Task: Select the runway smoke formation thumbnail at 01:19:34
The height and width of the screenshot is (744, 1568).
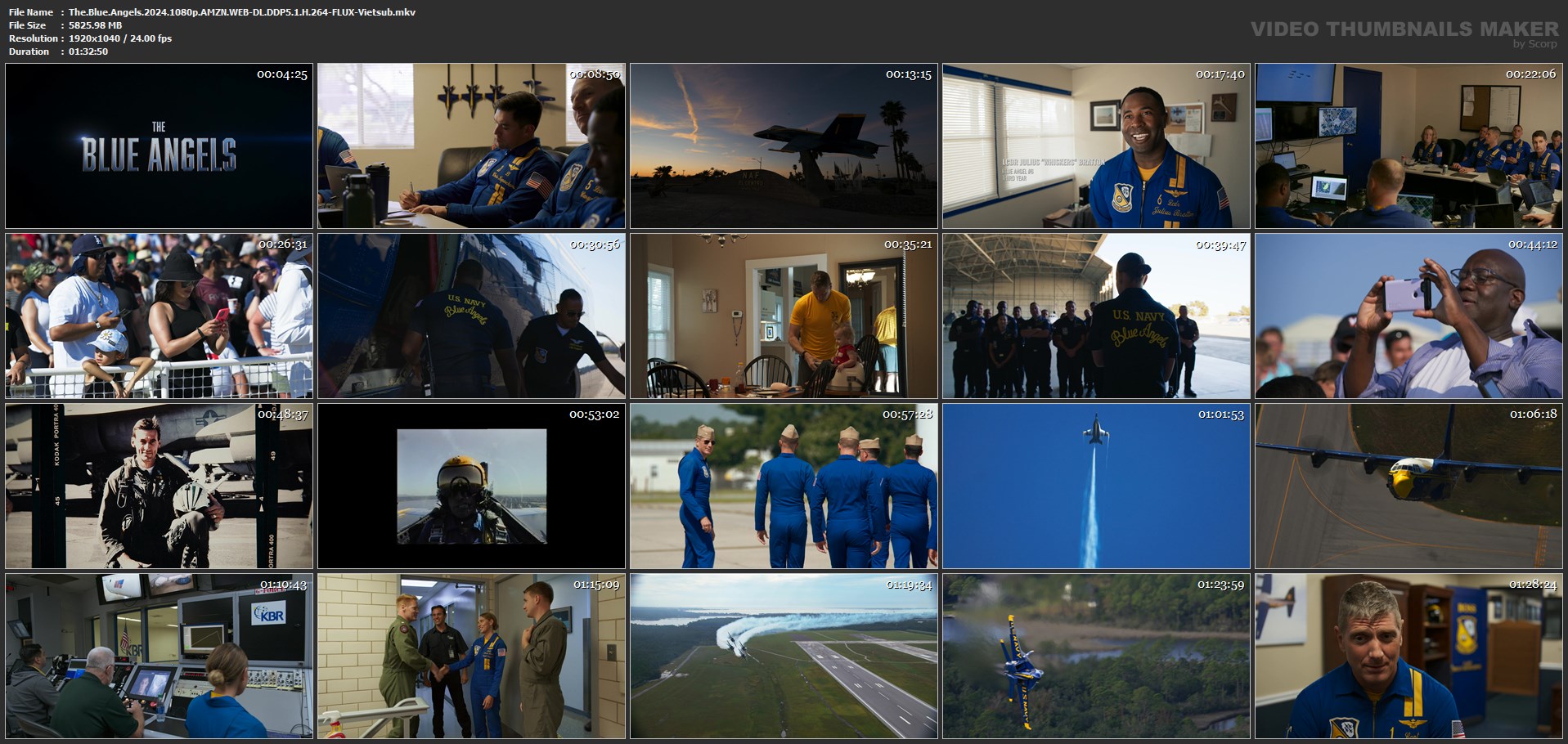Action: [x=784, y=656]
